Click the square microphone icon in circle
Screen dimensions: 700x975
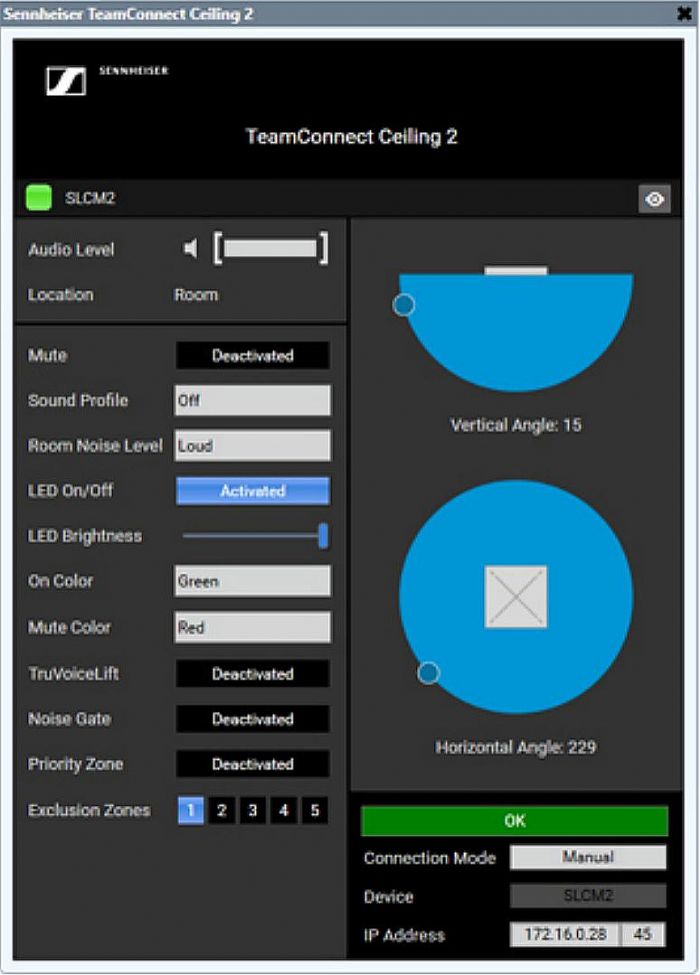pos(516,597)
